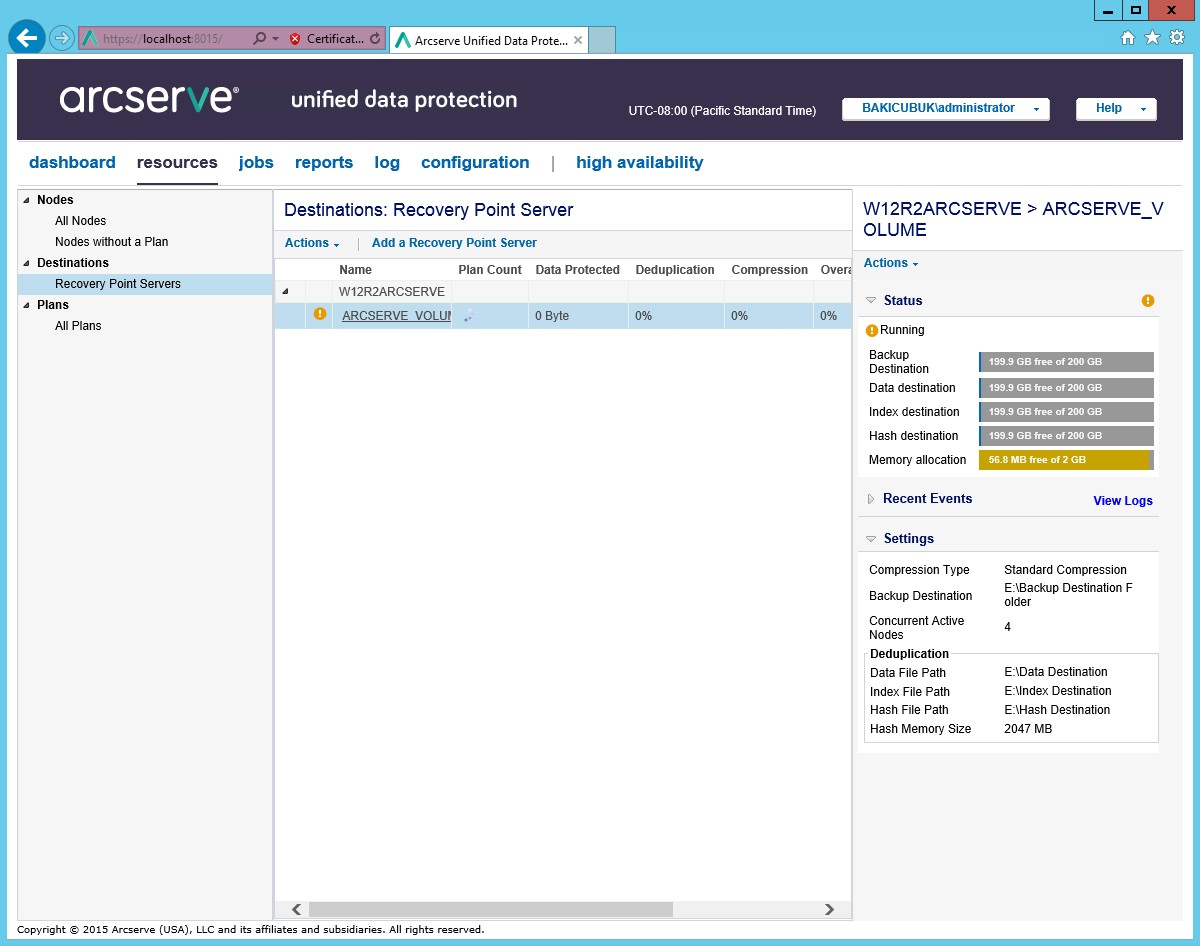This screenshot has height=946, width=1200.
Task: Click the Backup Destination free space bar
Action: click(x=1066, y=362)
